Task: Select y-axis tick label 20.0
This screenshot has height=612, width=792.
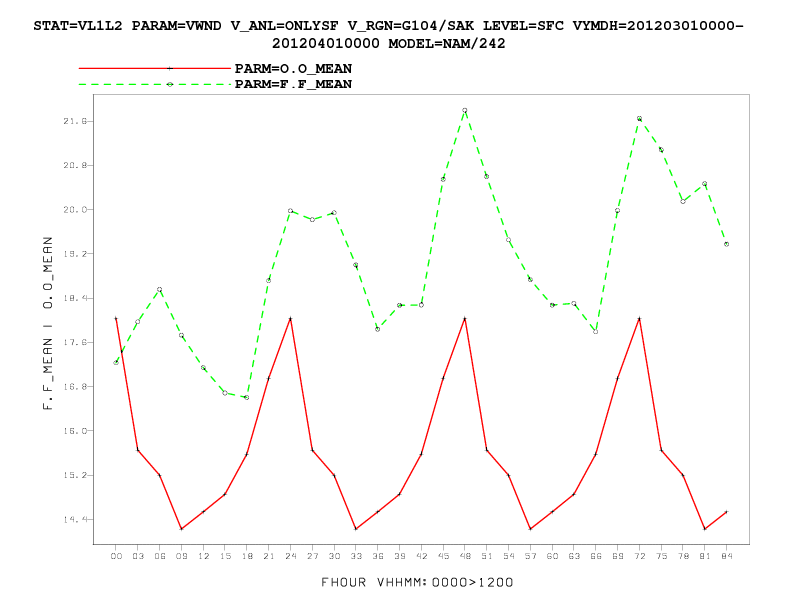Action: coord(74,210)
